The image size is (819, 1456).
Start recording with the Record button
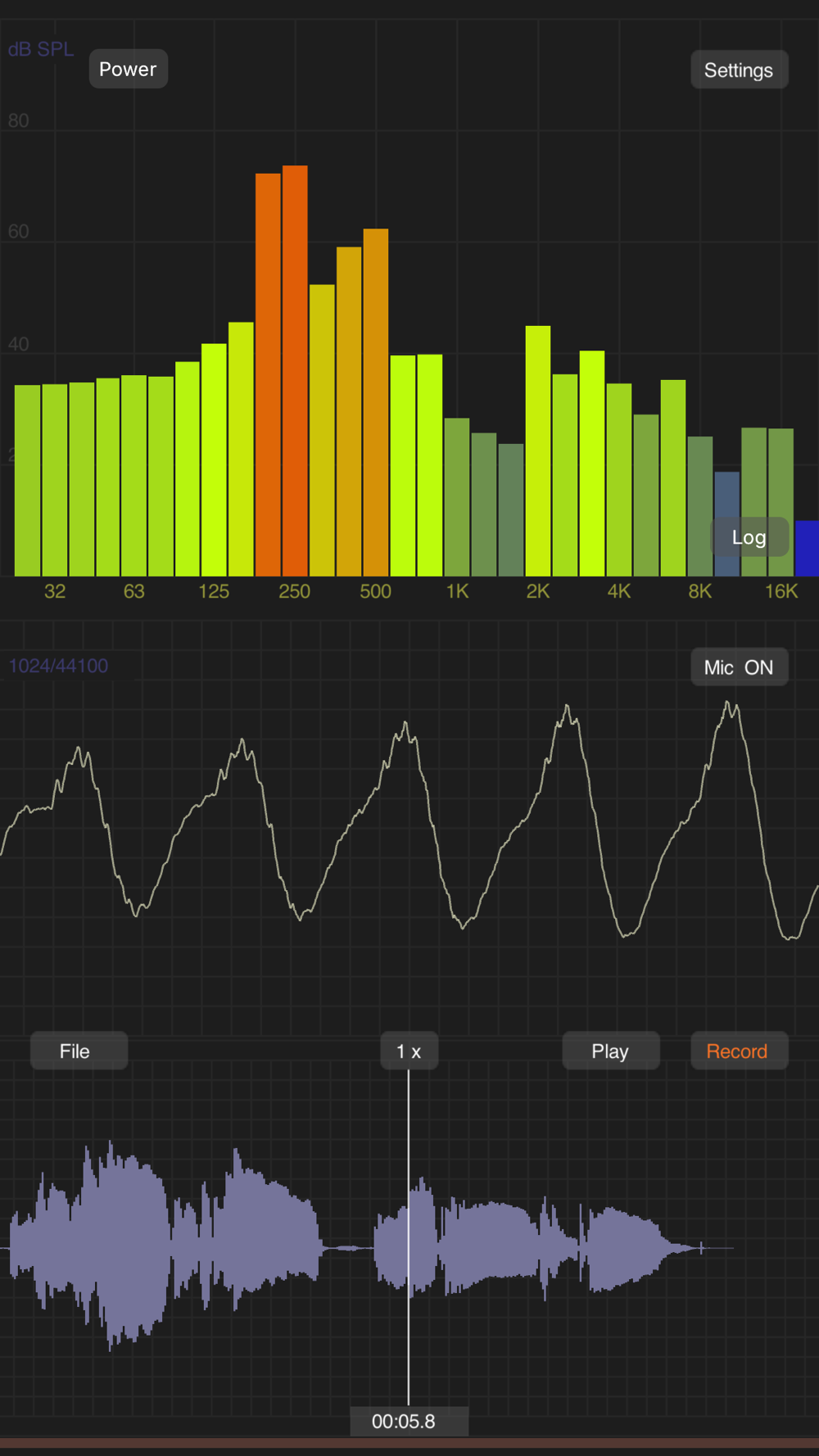pos(739,1051)
